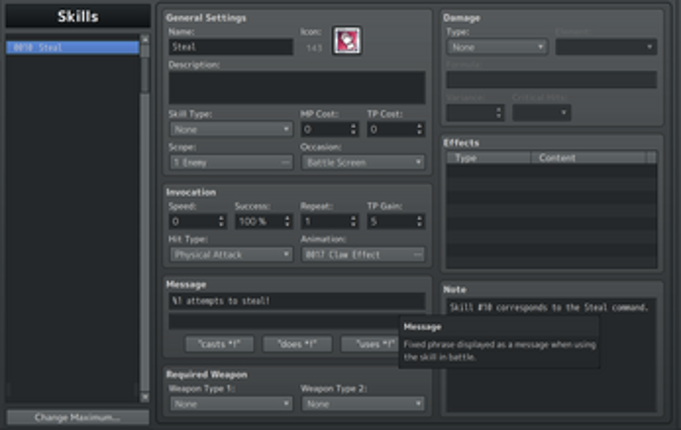The image size is (681, 430).
Task: Click the first empty Effects list row
Action: point(552,171)
